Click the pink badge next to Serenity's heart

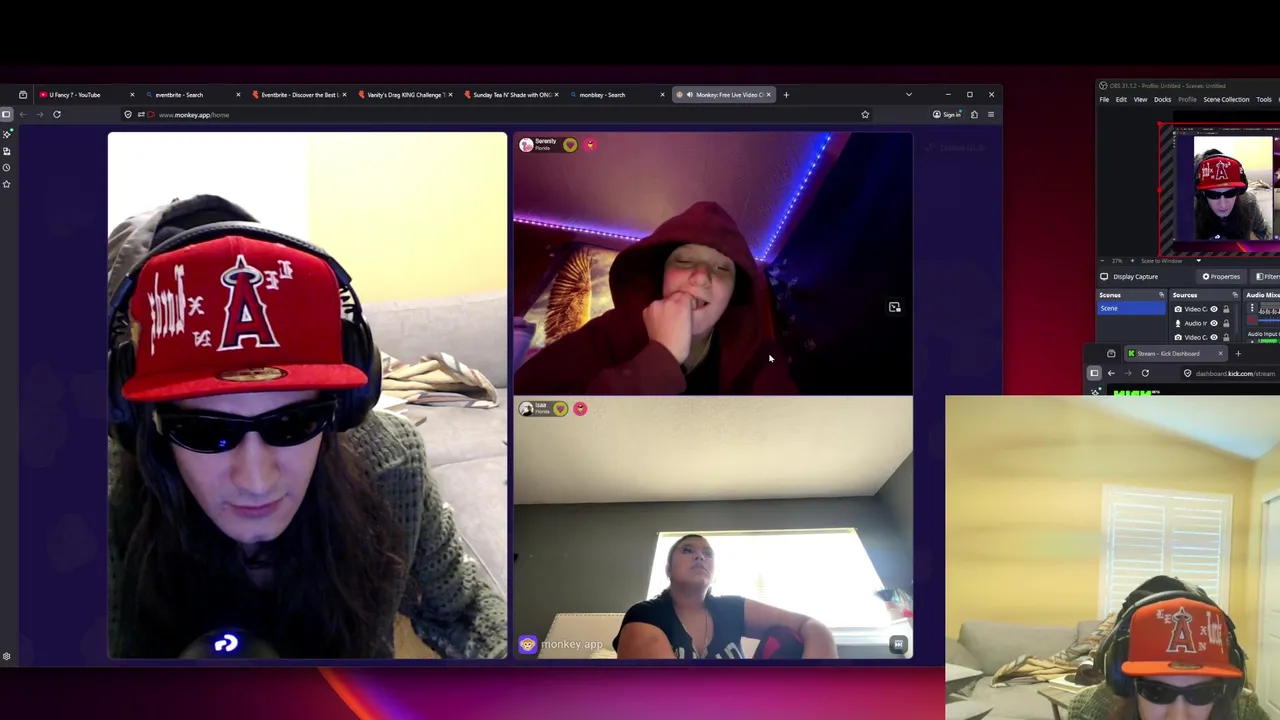click(590, 145)
